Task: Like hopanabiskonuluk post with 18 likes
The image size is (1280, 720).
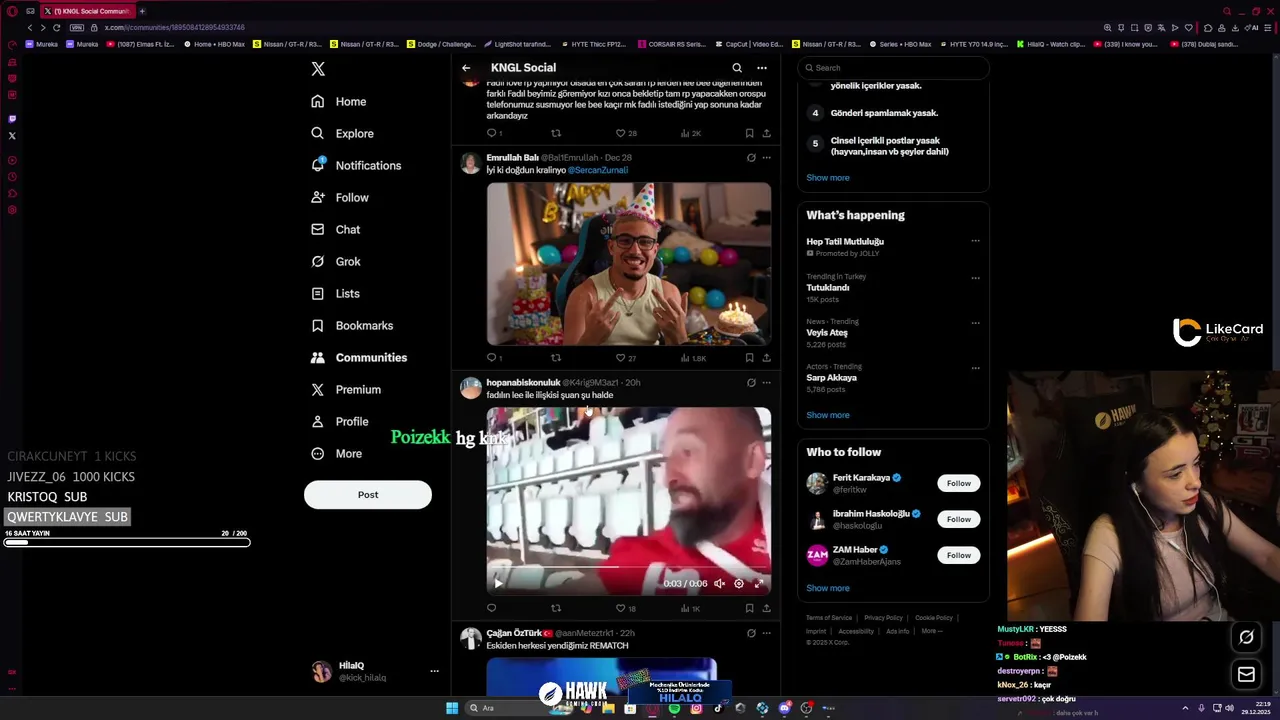Action: pos(626,608)
